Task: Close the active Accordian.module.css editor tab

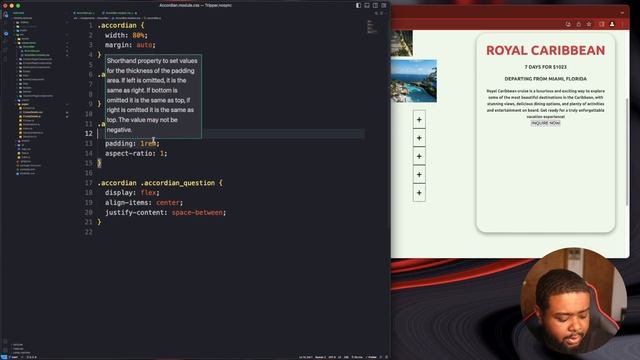Action: click(x=136, y=13)
